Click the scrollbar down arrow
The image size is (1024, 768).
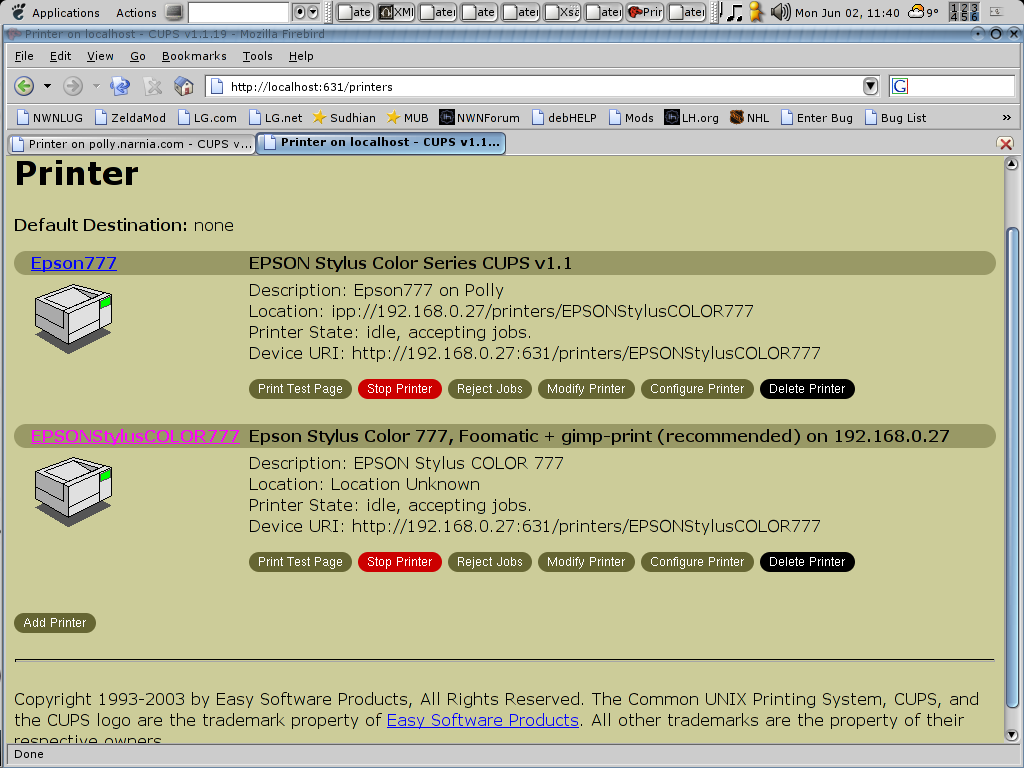coord(1012,735)
